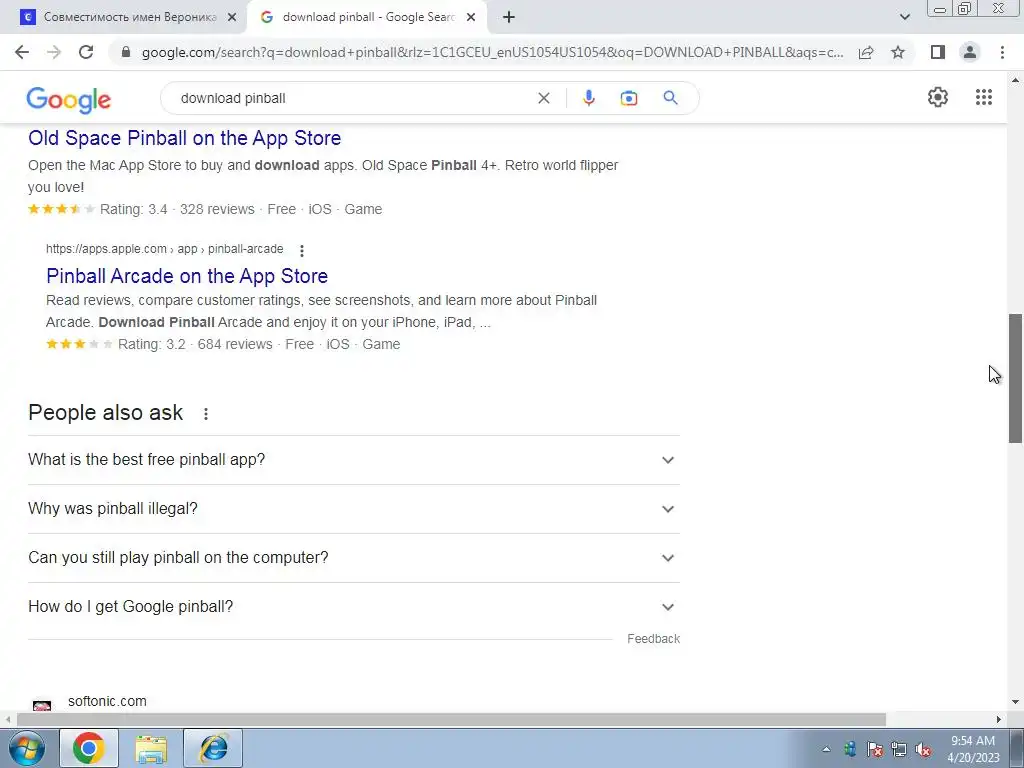This screenshot has height=768, width=1024.
Task: Search by image with camera icon
Action: point(628,98)
